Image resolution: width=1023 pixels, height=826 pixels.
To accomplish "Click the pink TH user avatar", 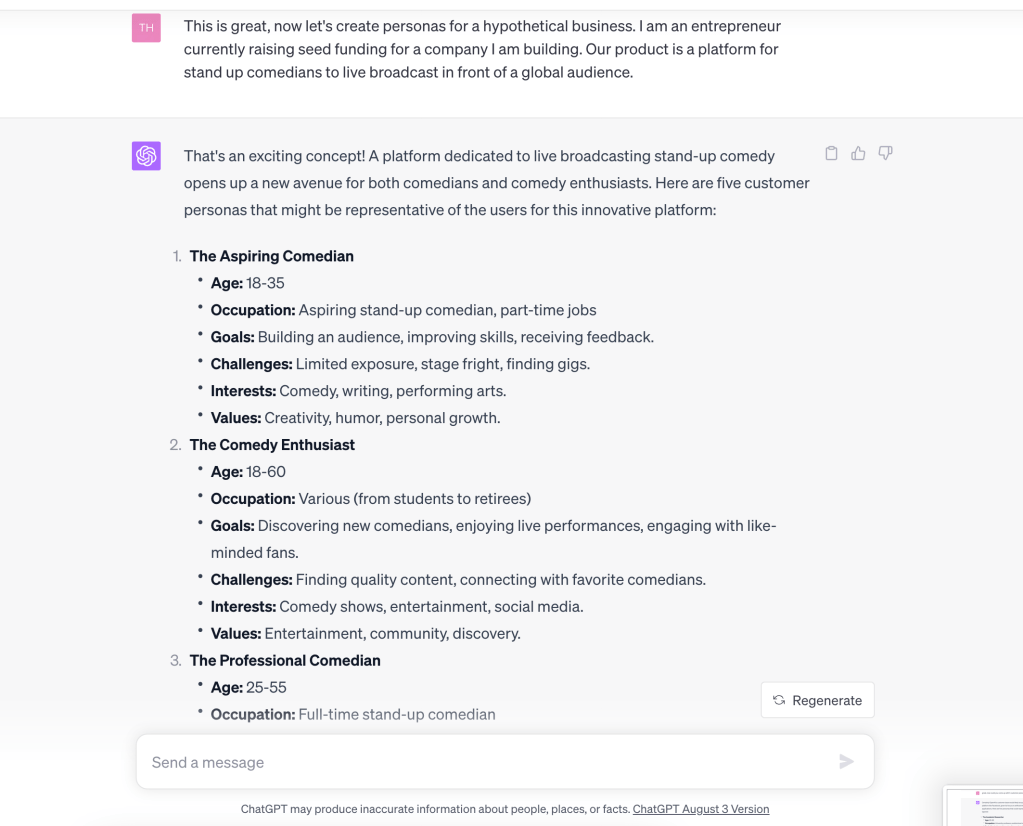I will click(x=146, y=28).
